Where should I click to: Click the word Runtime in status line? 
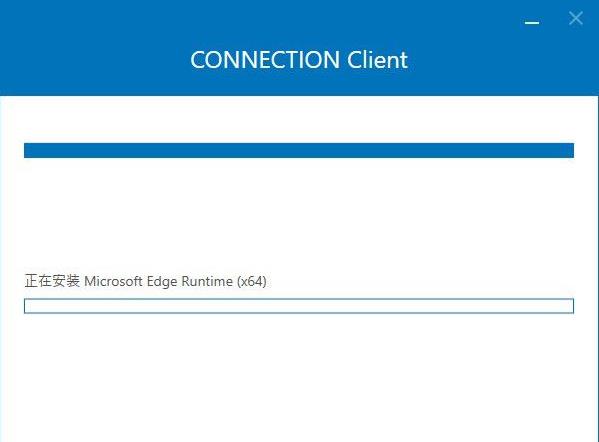point(207,282)
